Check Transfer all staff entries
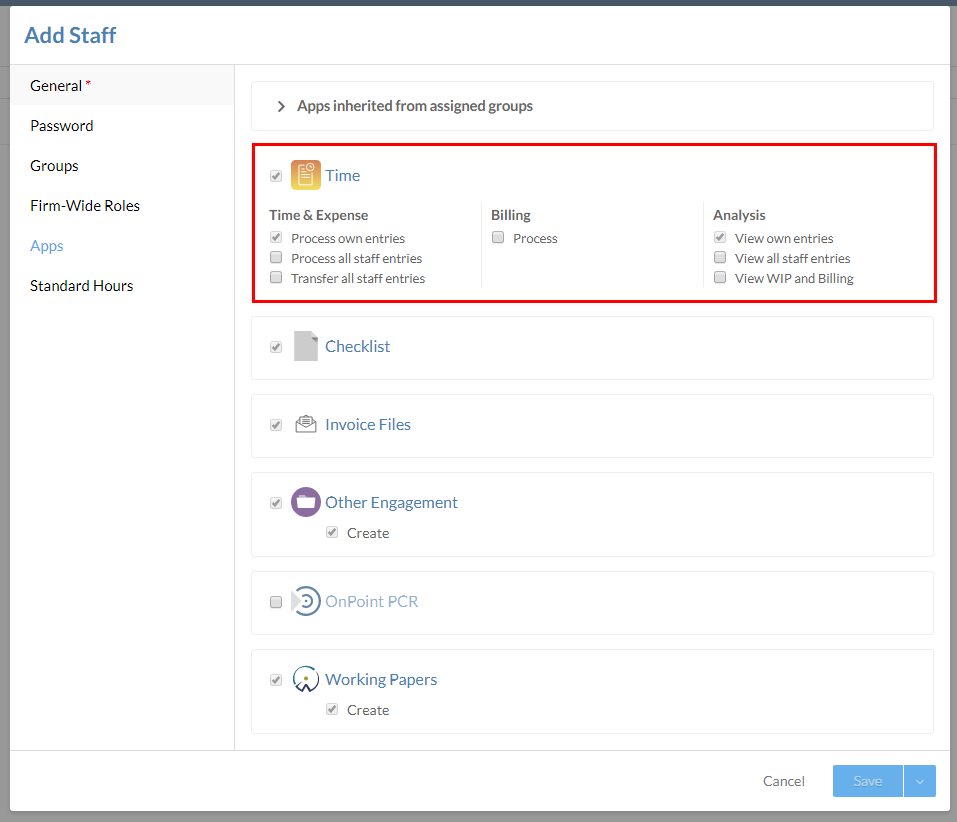Image resolution: width=957 pixels, height=822 pixels. [x=276, y=278]
